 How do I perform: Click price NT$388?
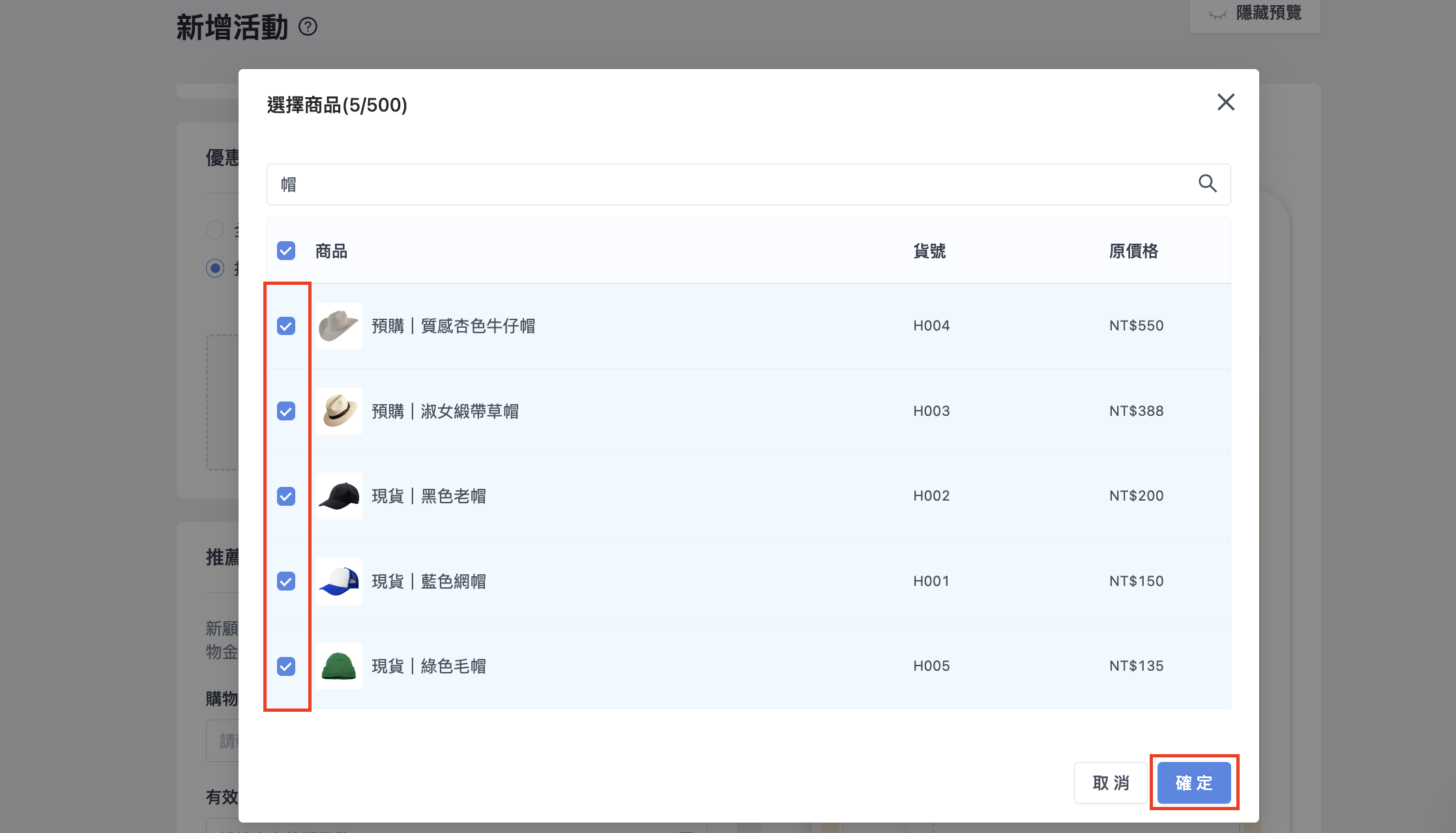point(1137,411)
